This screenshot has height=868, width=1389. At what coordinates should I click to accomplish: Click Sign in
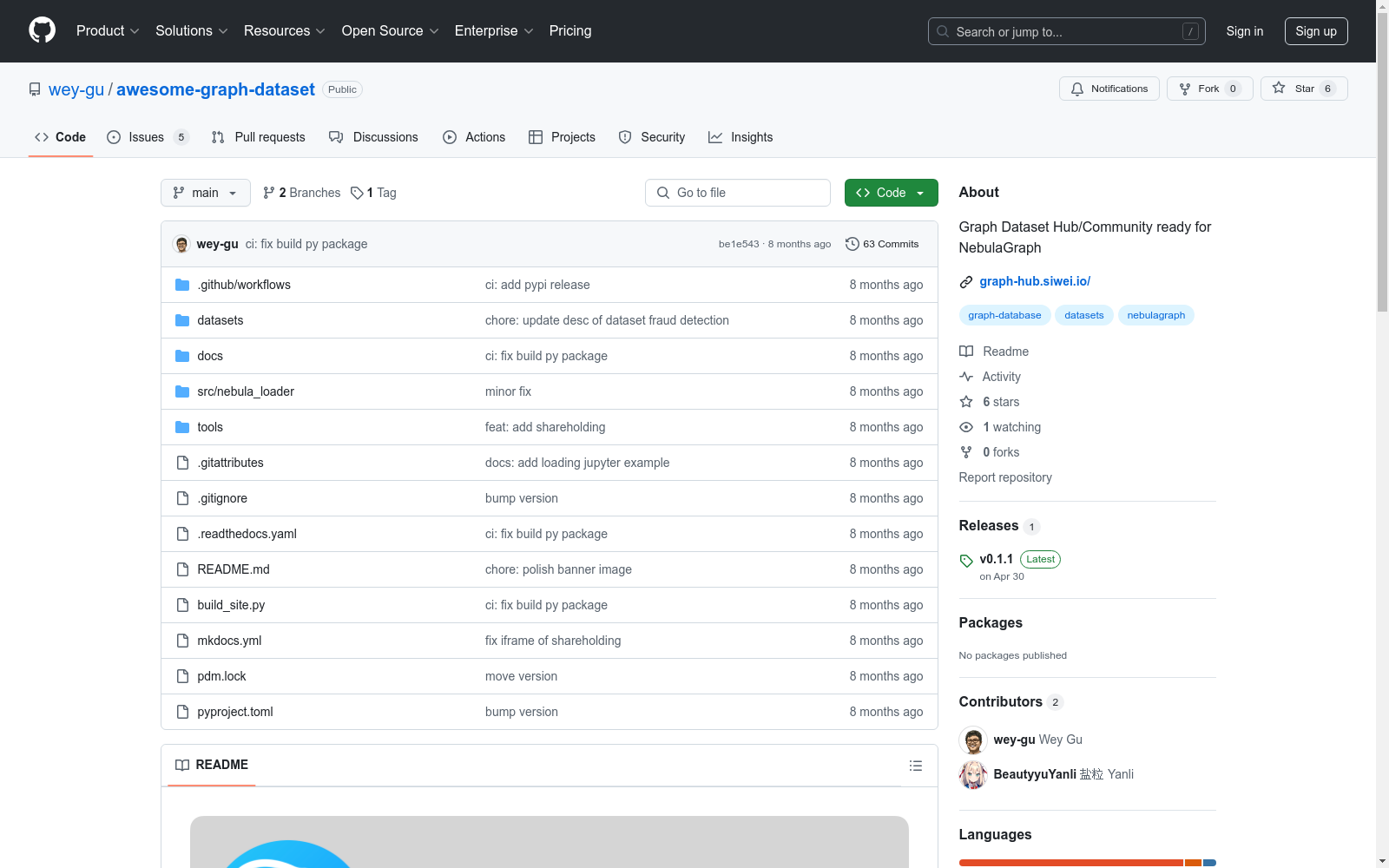1245,31
